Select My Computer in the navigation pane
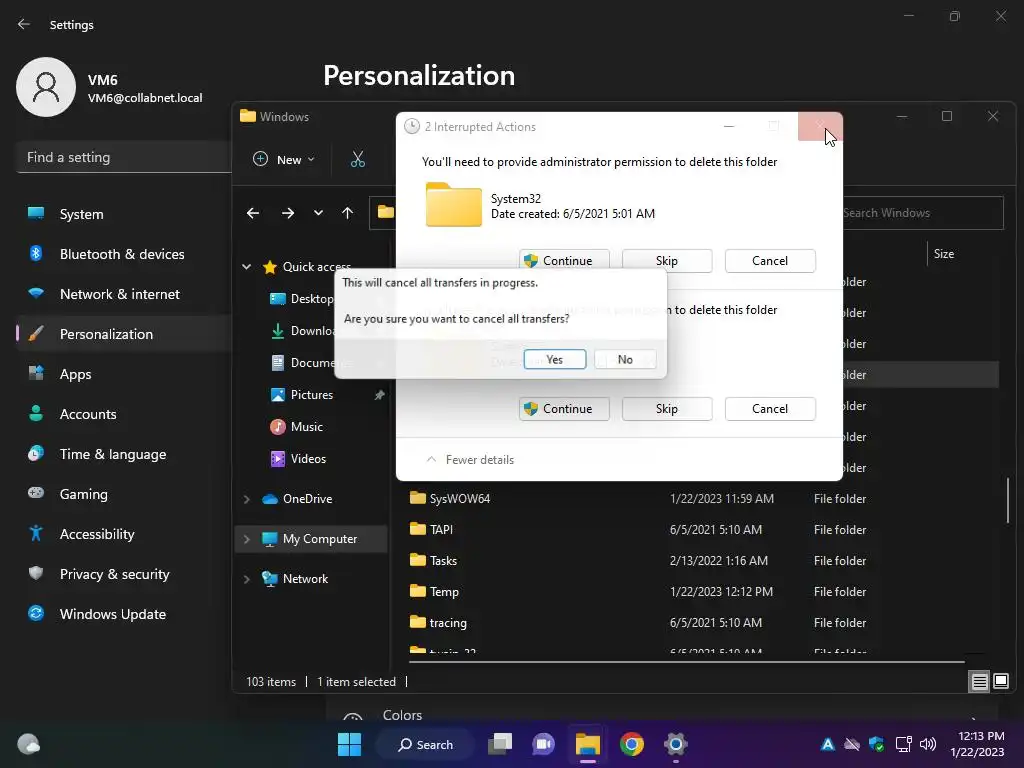 (x=310, y=539)
